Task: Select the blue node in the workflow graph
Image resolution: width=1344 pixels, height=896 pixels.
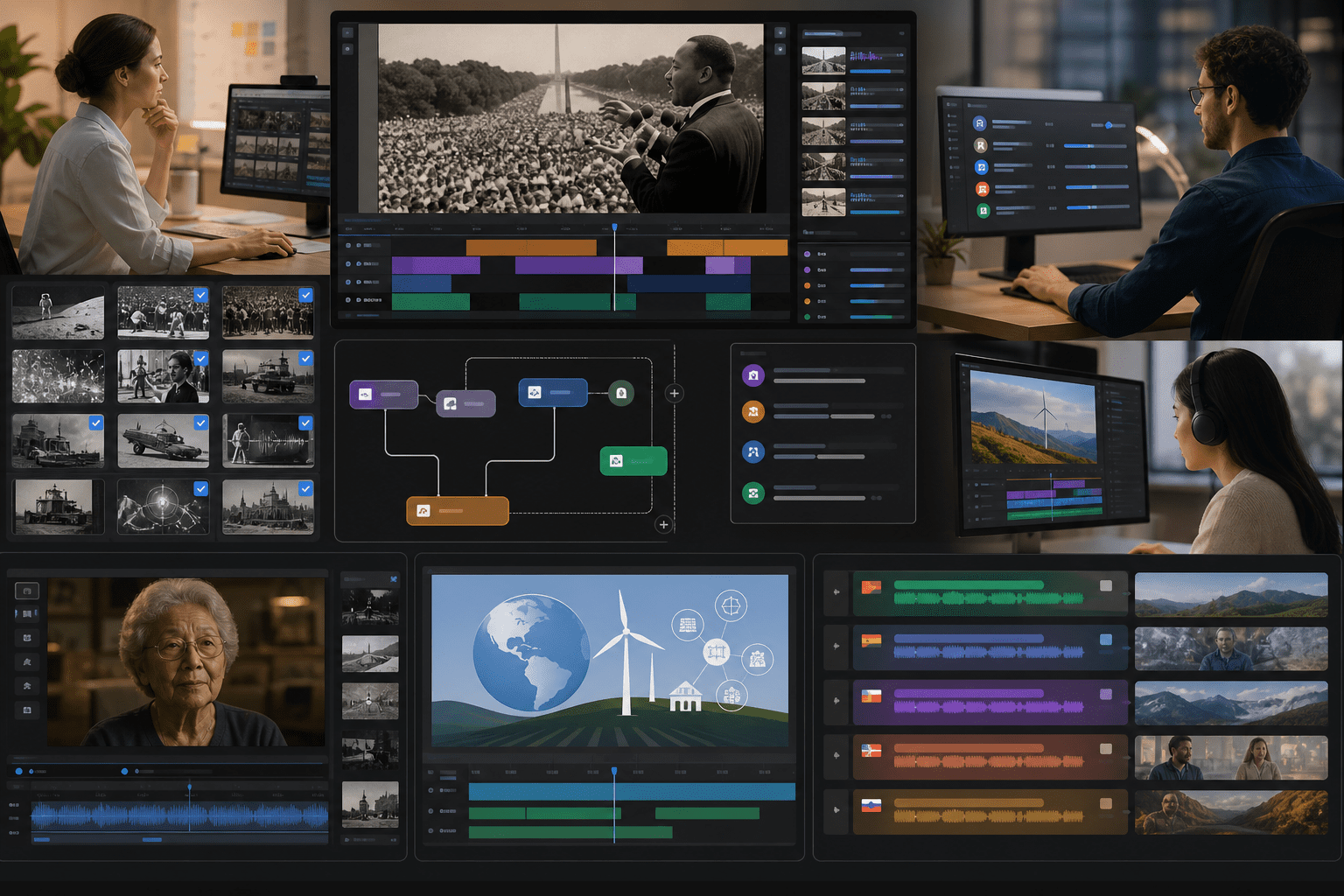Action: click(x=553, y=392)
